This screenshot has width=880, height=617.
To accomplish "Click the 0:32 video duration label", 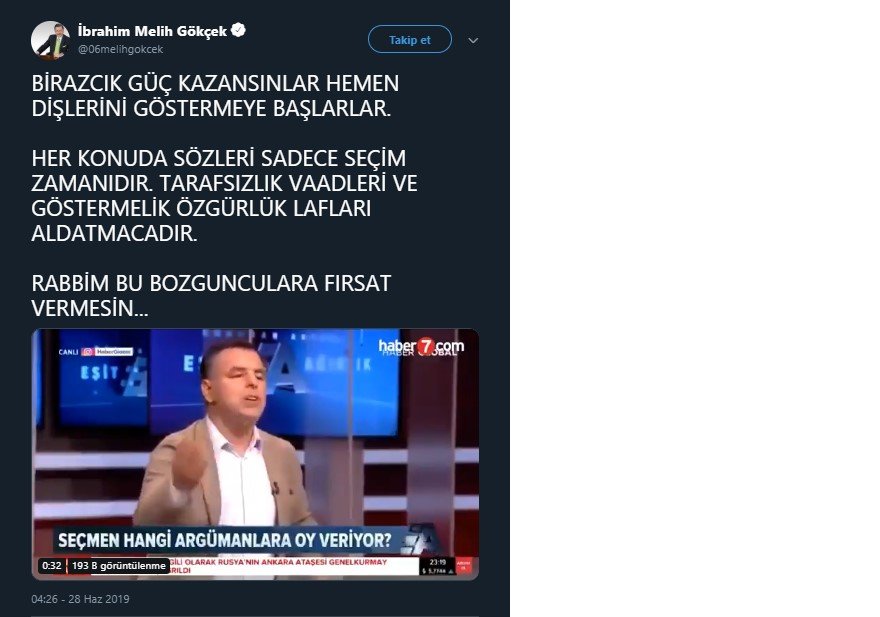I will (x=52, y=565).
